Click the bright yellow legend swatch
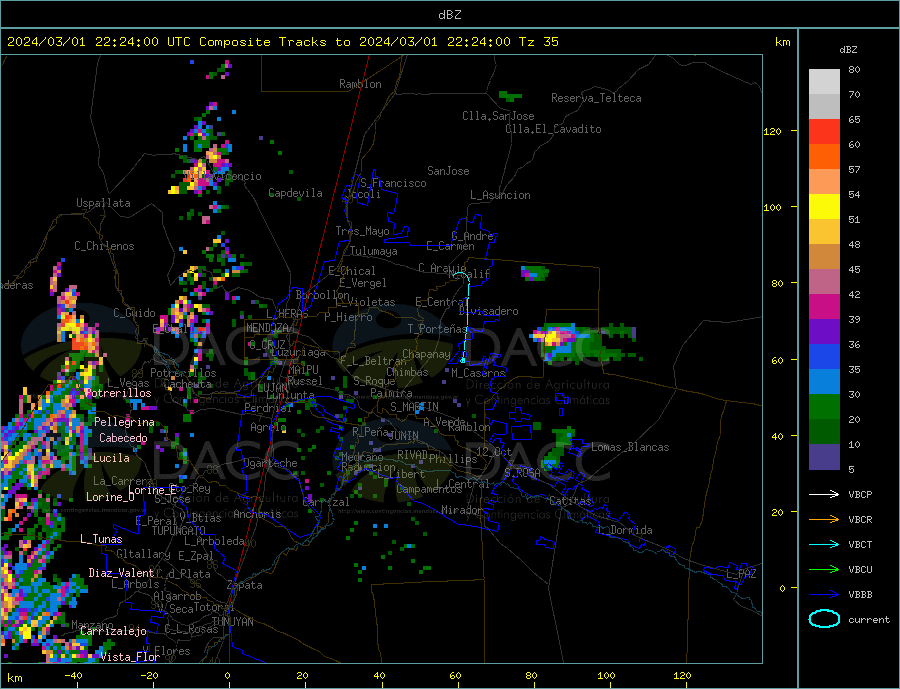This screenshot has height=689, width=900. point(824,207)
